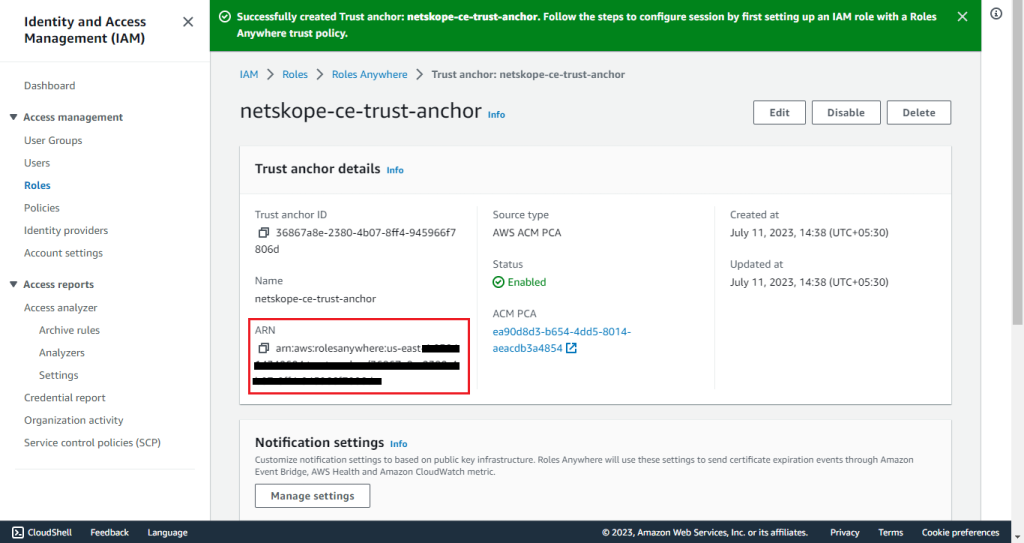Copy the Trust anchor ID

[x=264, y=233]
